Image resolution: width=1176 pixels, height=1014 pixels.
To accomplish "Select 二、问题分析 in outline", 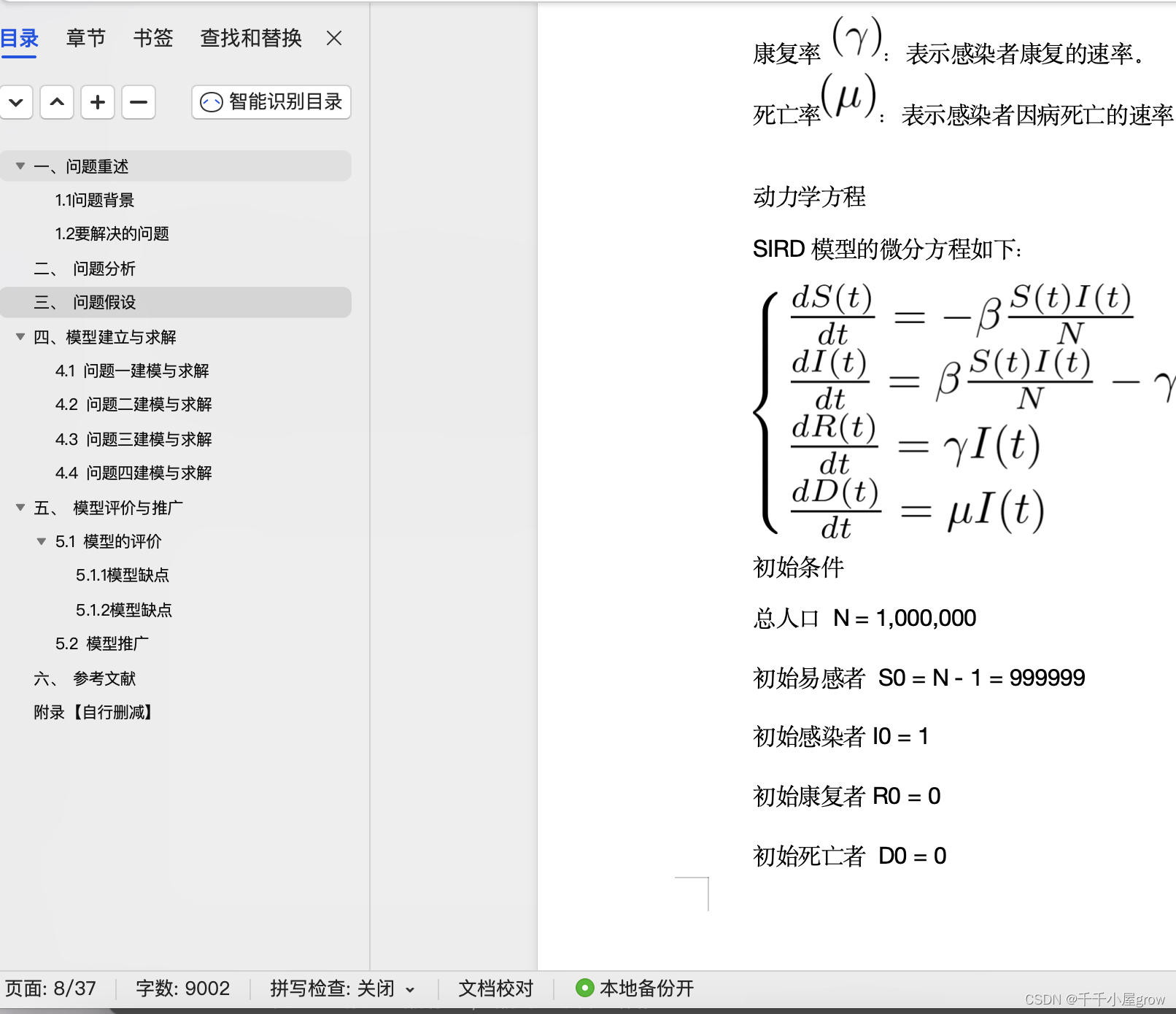I will [x=85, y=268].
